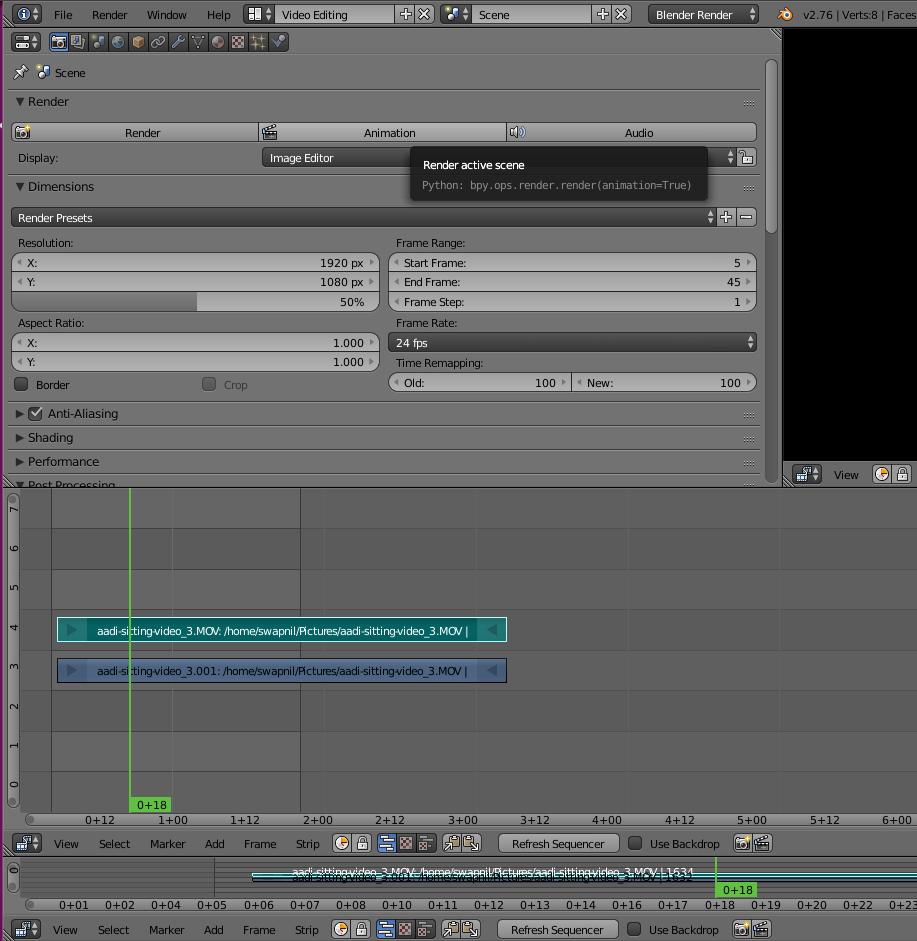Screen dimensions: 917x941
Task: Open Marker menu in lower sequencer
Action: 167,929
